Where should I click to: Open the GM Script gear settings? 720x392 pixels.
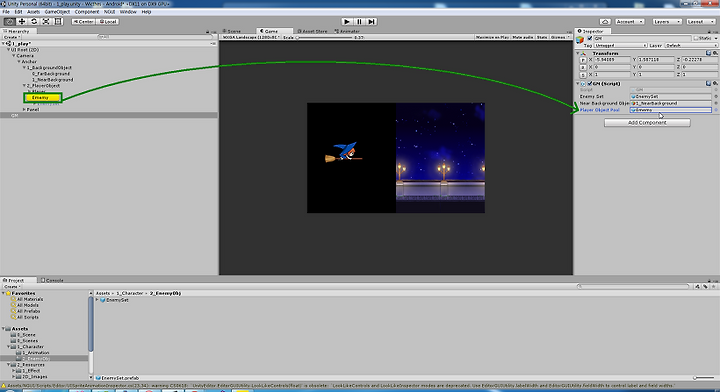[x=715, y=84]
